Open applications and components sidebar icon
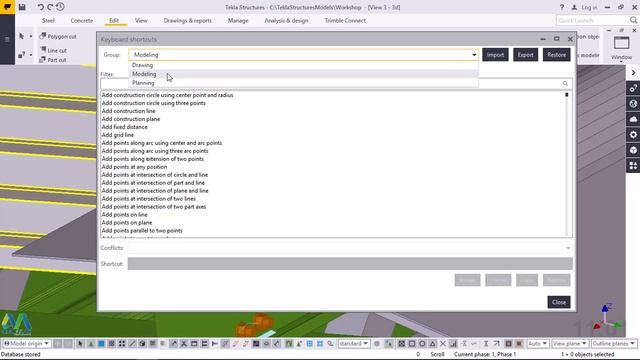This screenshot has height=360, width=640. tap(633, 166)
